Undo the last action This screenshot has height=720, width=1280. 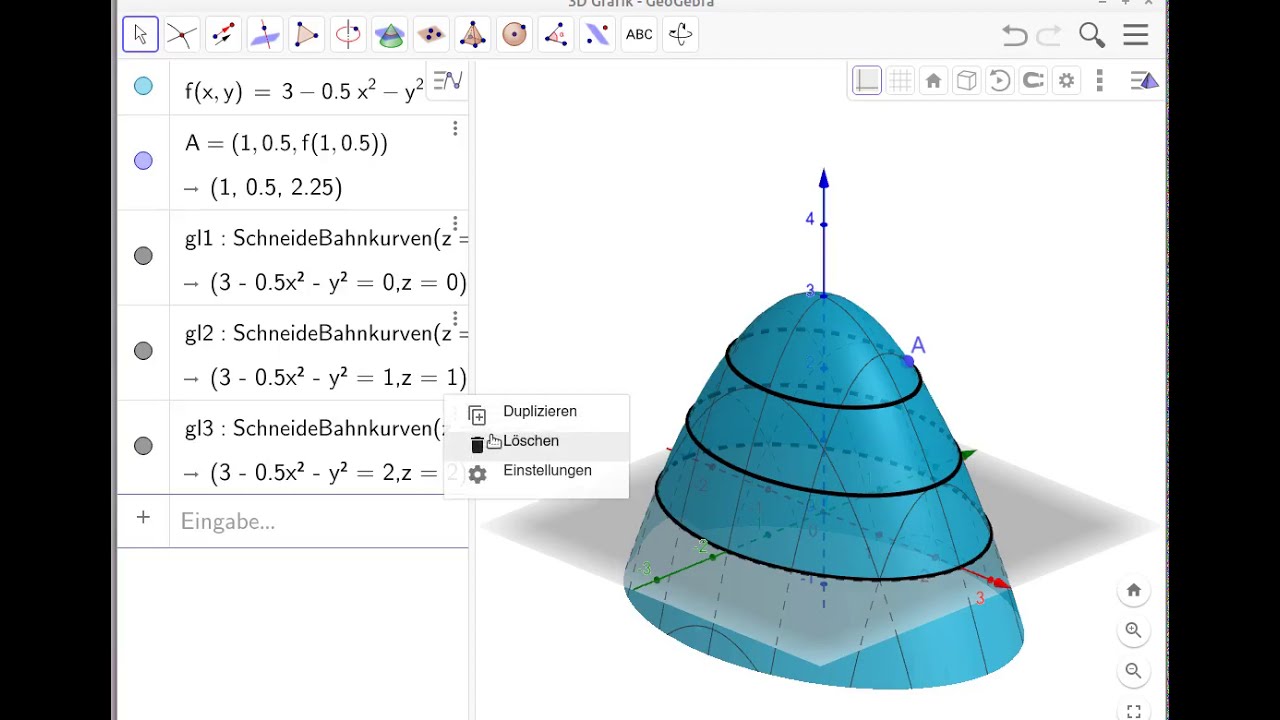tap(1015, 36)
